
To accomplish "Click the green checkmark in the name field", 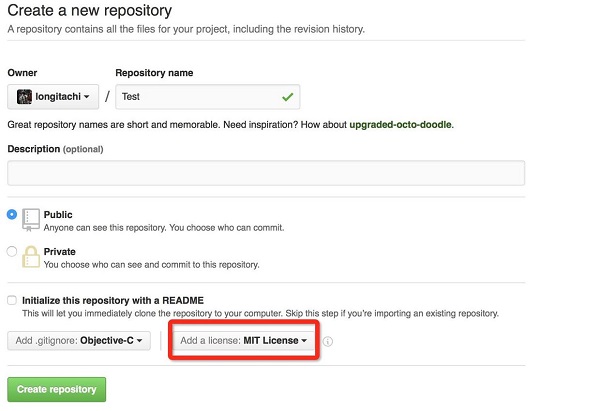I will click(x=288, y=97).
